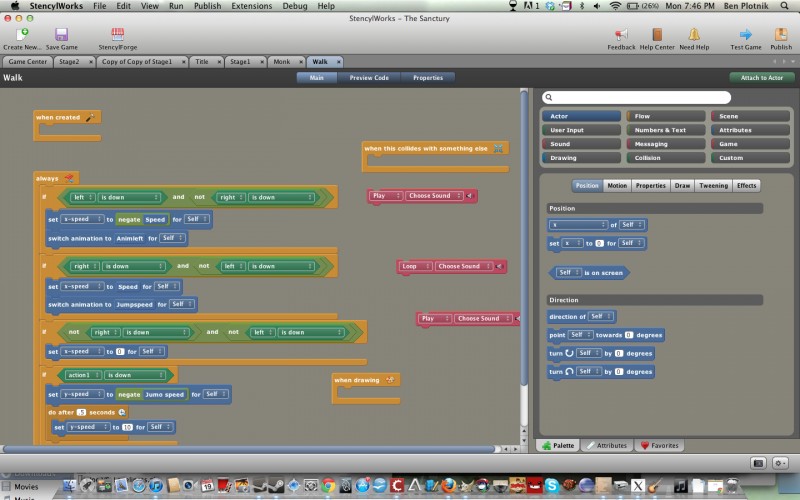Open Firefox from the Dock
The image size is (800, 500).
point(448,485)
